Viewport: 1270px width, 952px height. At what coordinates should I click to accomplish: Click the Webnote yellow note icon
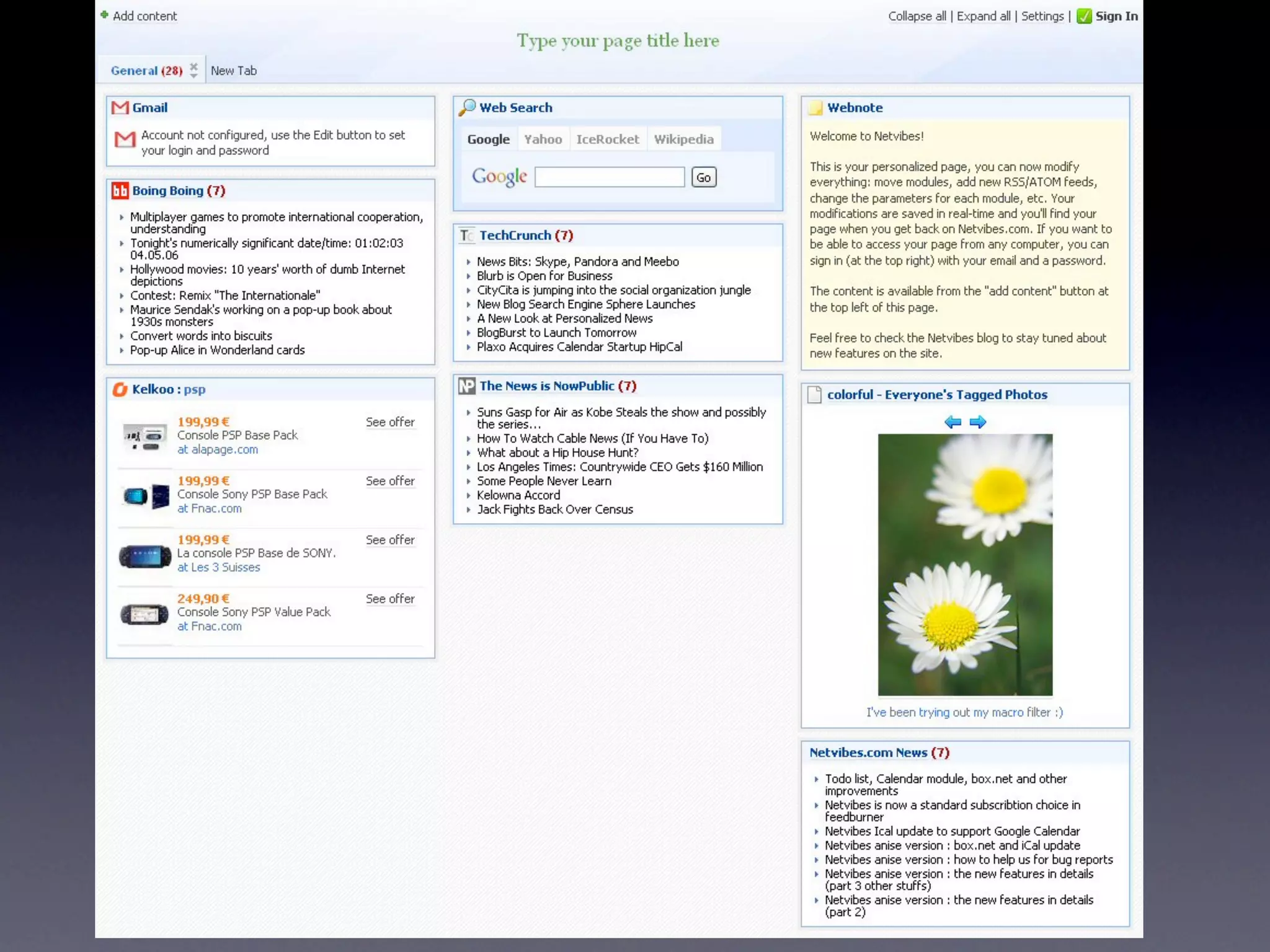click(815, 108)
